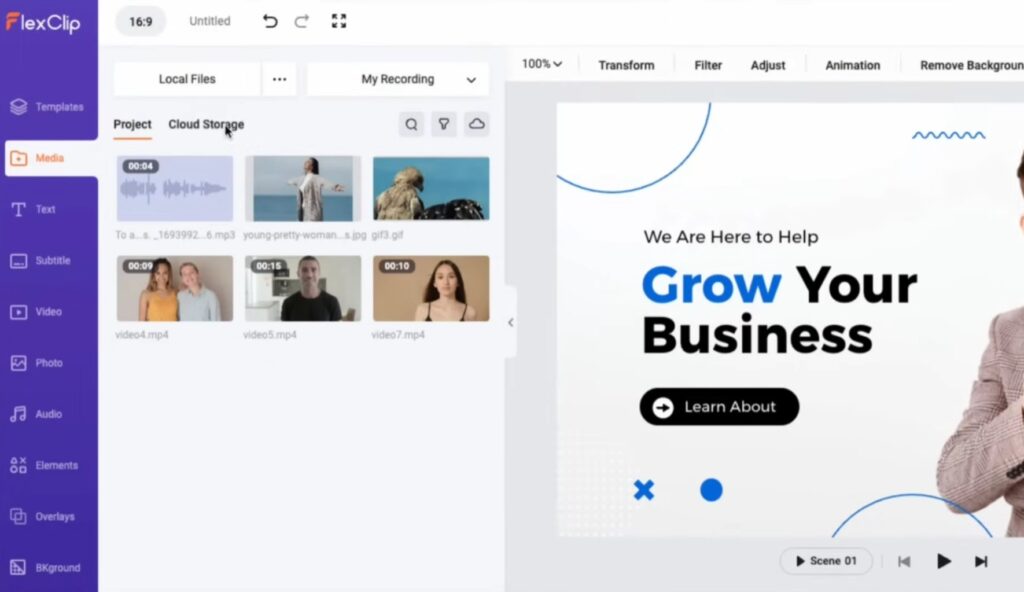Search the project media library
Viewport: 1024px width, 592px height.
411,124
